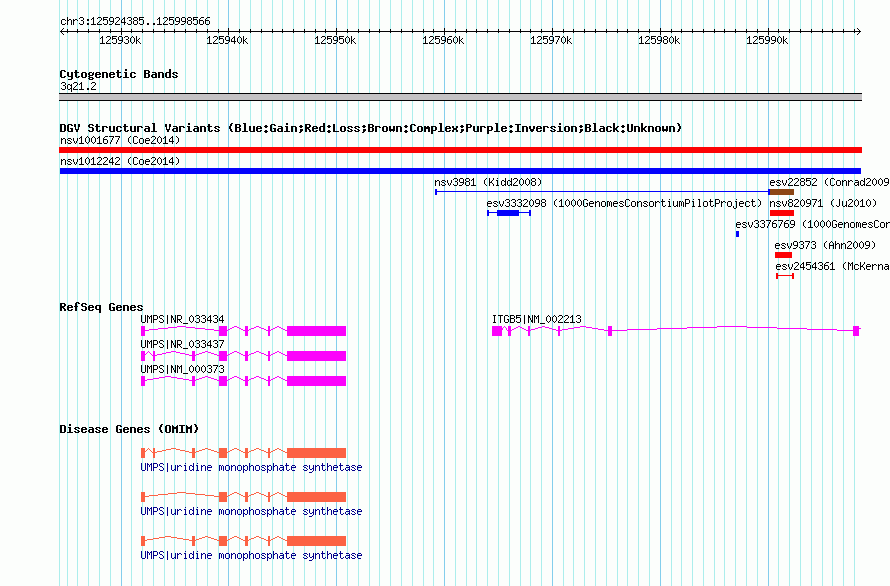
Task: Select the nsv1001677 (Coe2014) label
Action: pyautogui.click(x=120, y=140)
